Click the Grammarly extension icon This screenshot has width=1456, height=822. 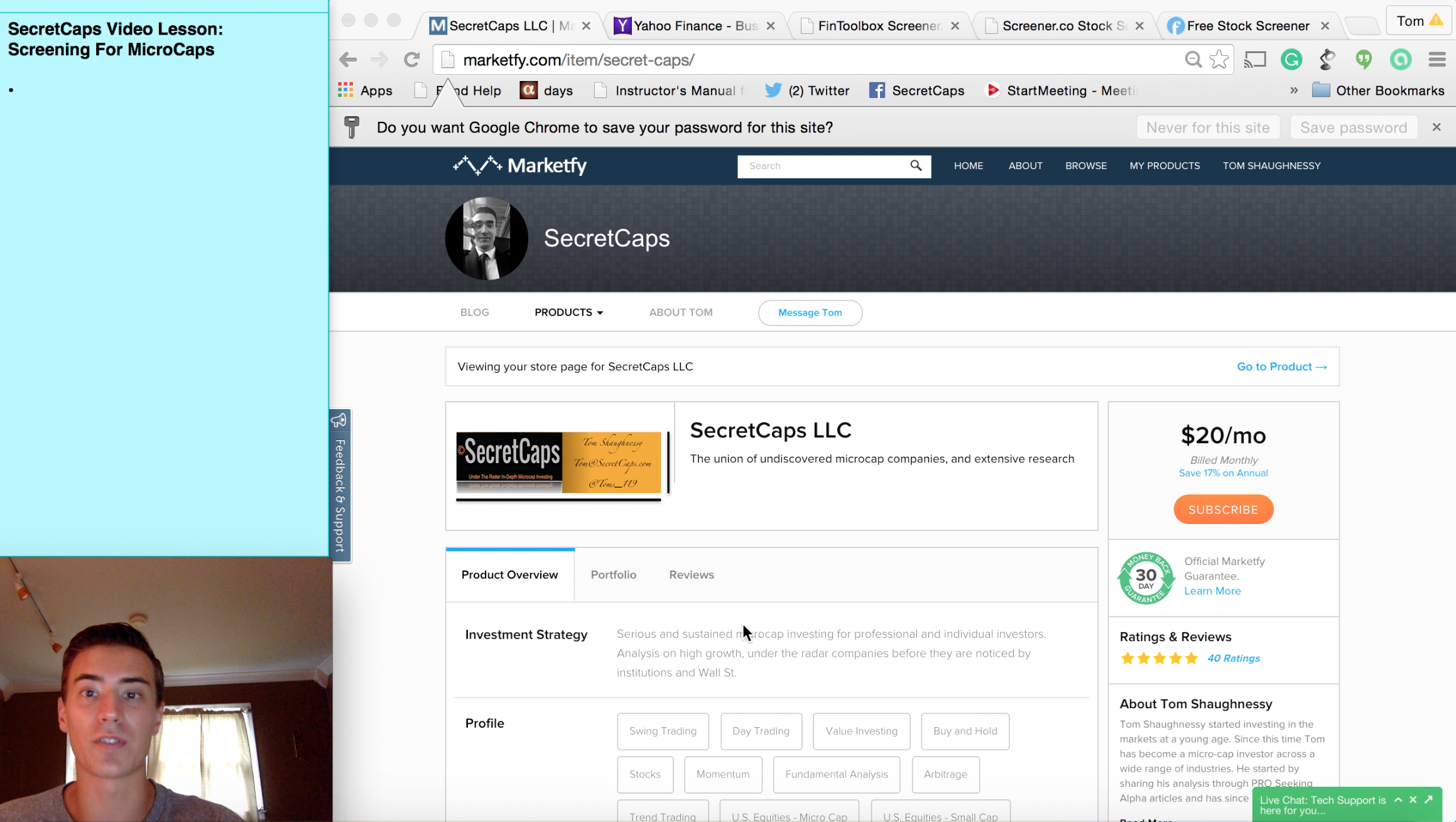click(1291, 60)
